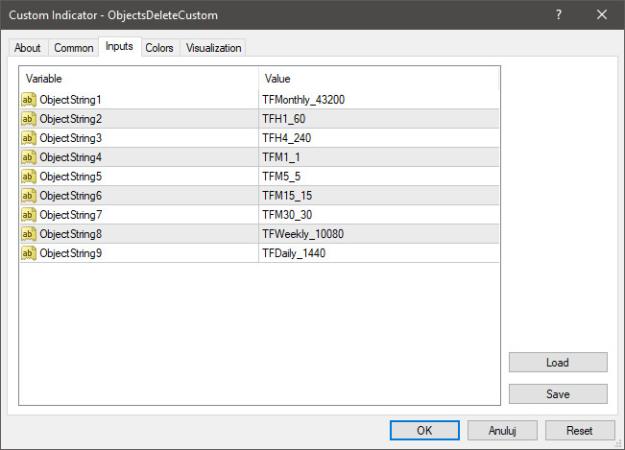Open the Visualization tab
This screenshot has height=450, width=625.
(x=214, y=48)
